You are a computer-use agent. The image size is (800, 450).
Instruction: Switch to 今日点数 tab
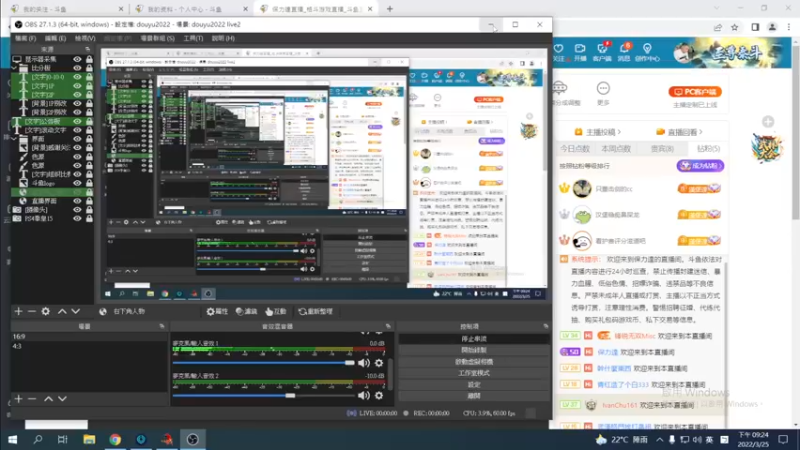[x=575, y=149]
